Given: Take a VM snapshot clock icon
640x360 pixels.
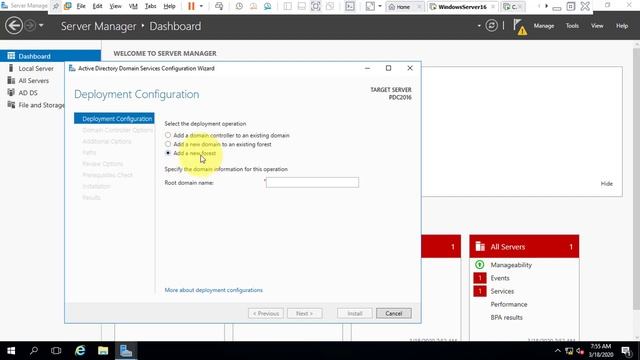Looking at the screenshot, I should point(239,6).
